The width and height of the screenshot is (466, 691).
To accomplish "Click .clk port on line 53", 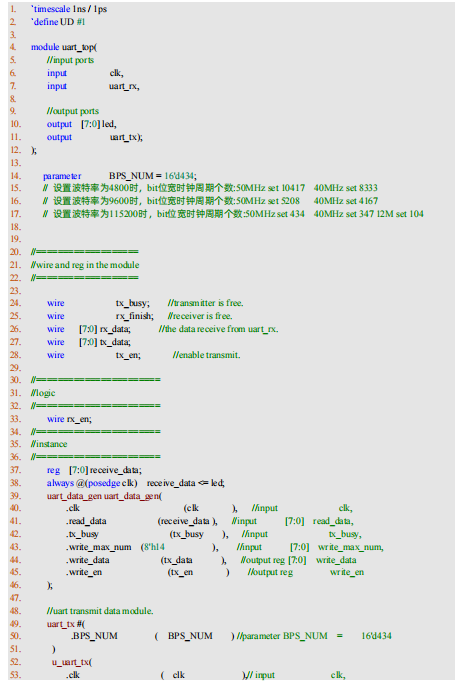I will click(x=73, y=675).
